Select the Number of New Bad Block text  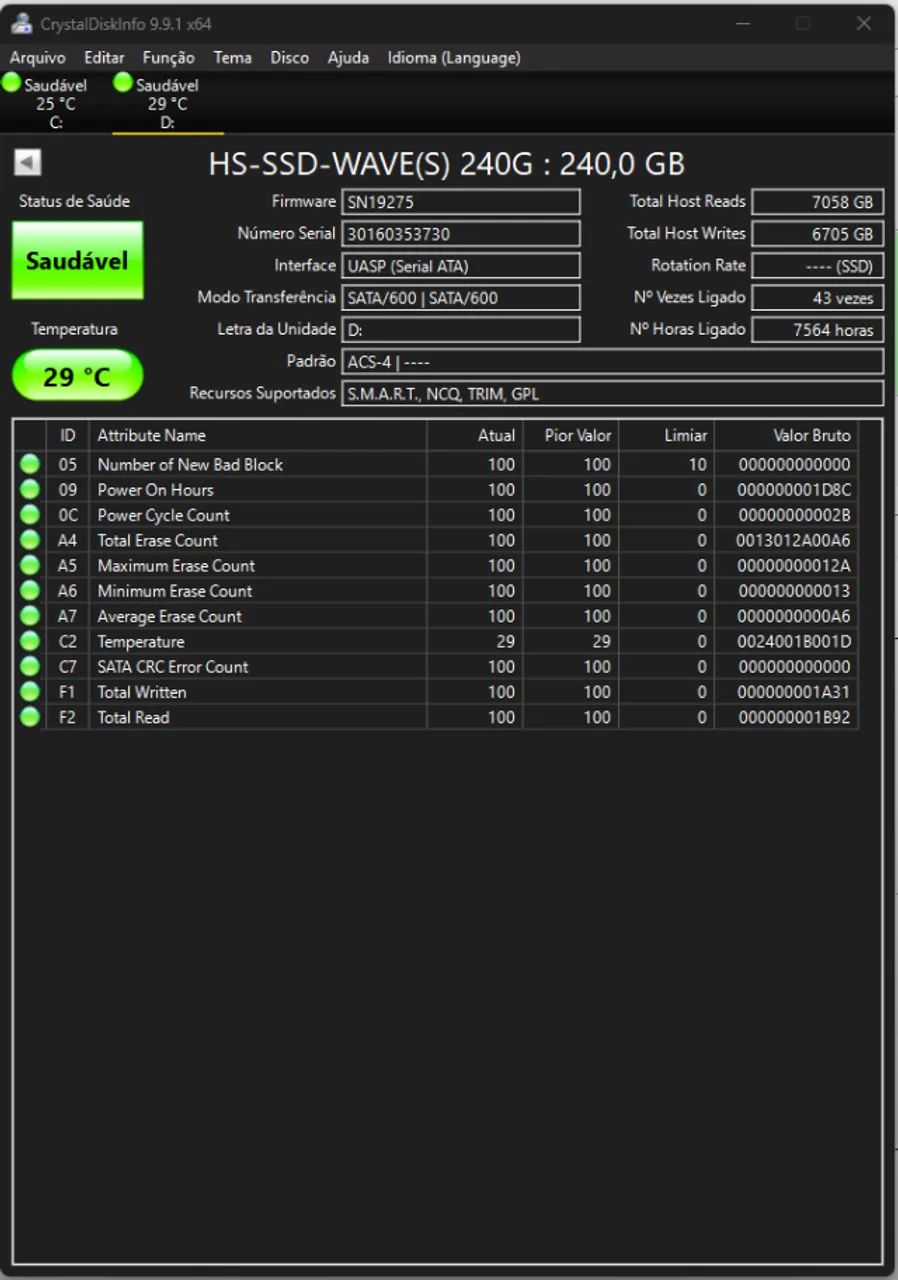point(190,464)
